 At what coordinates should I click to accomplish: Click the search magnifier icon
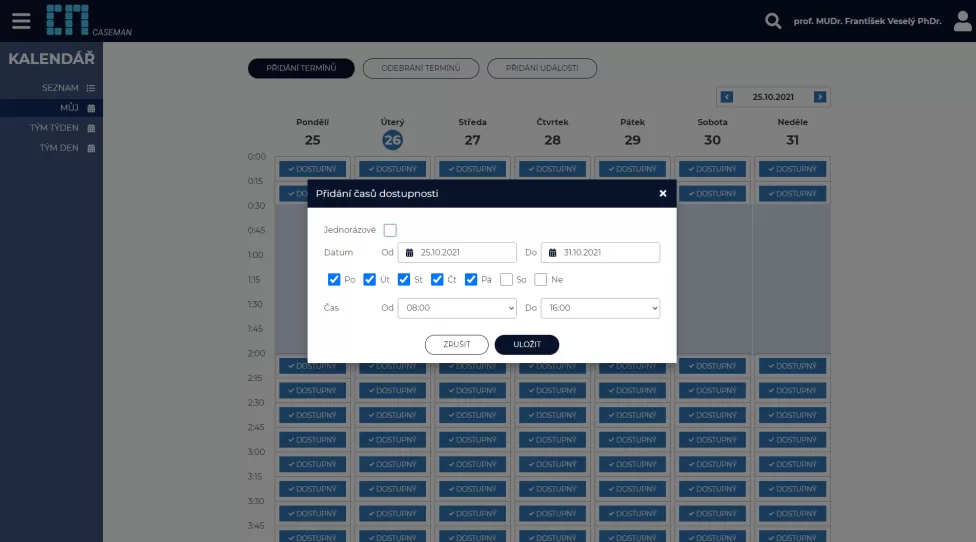[772, 21]
